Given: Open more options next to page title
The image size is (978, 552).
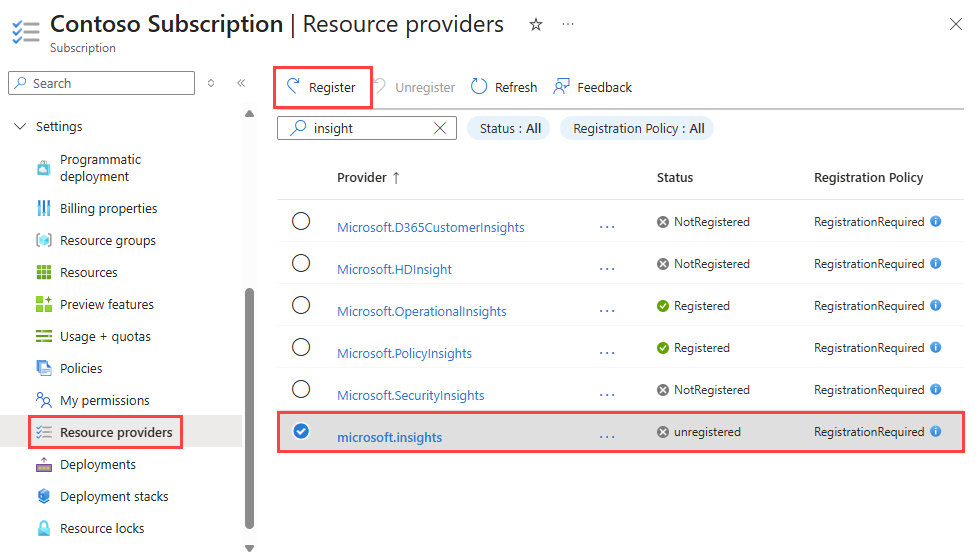Looking at the screenshot, I should point(568,24).
